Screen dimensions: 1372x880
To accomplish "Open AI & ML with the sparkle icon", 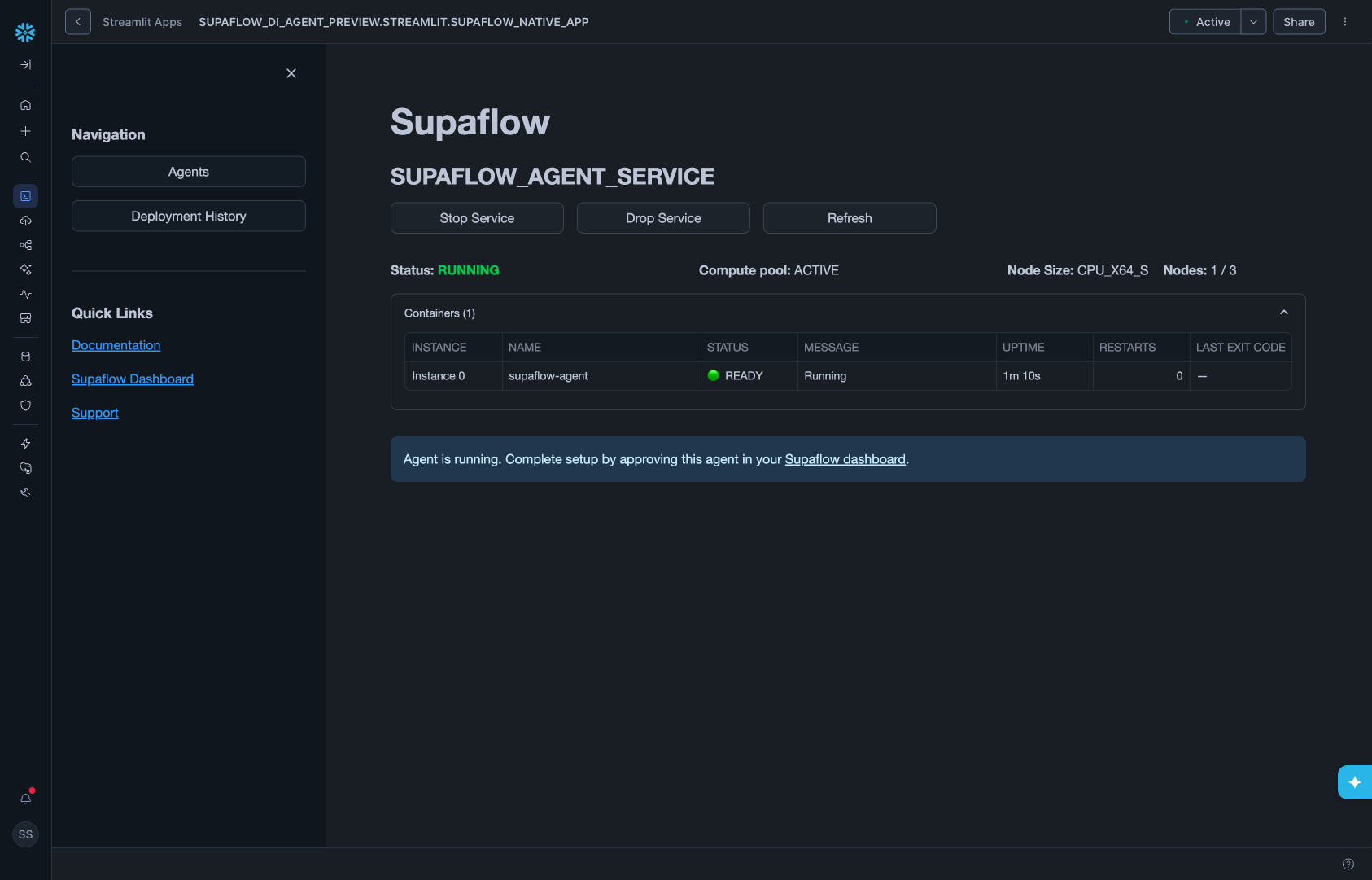I will [x=25, y=269].
